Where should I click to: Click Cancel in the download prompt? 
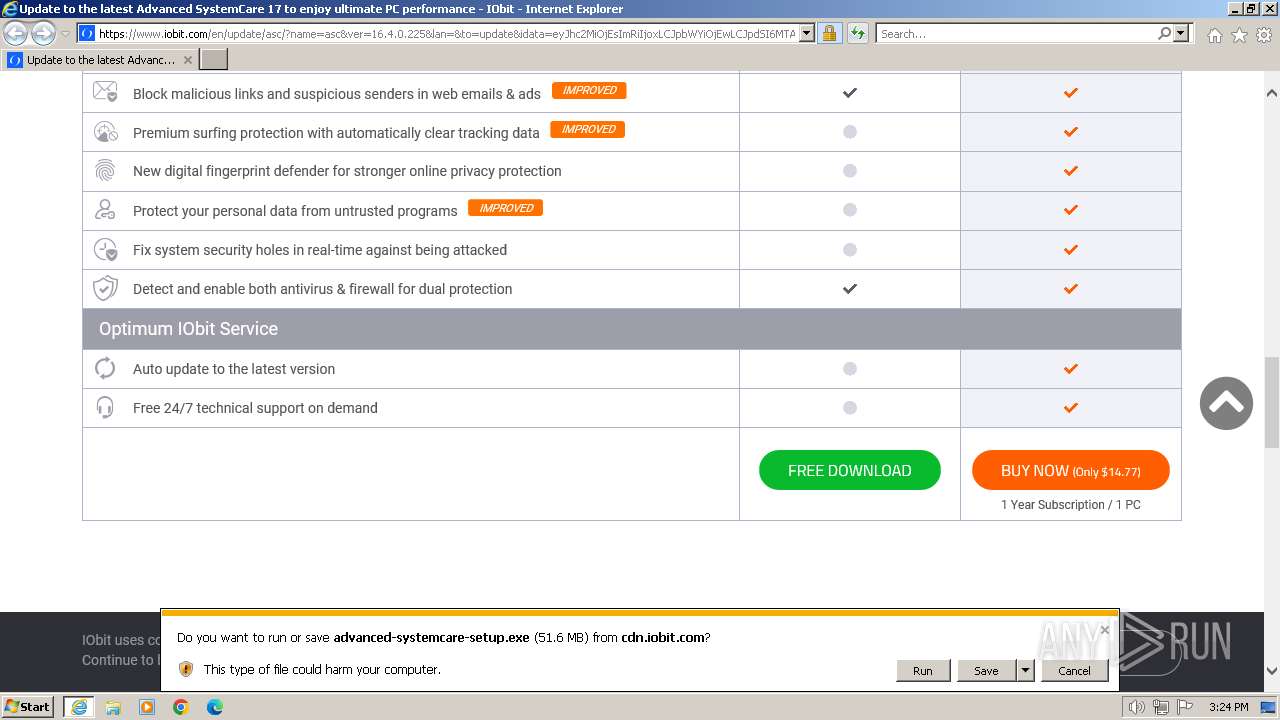(1075, 671)
